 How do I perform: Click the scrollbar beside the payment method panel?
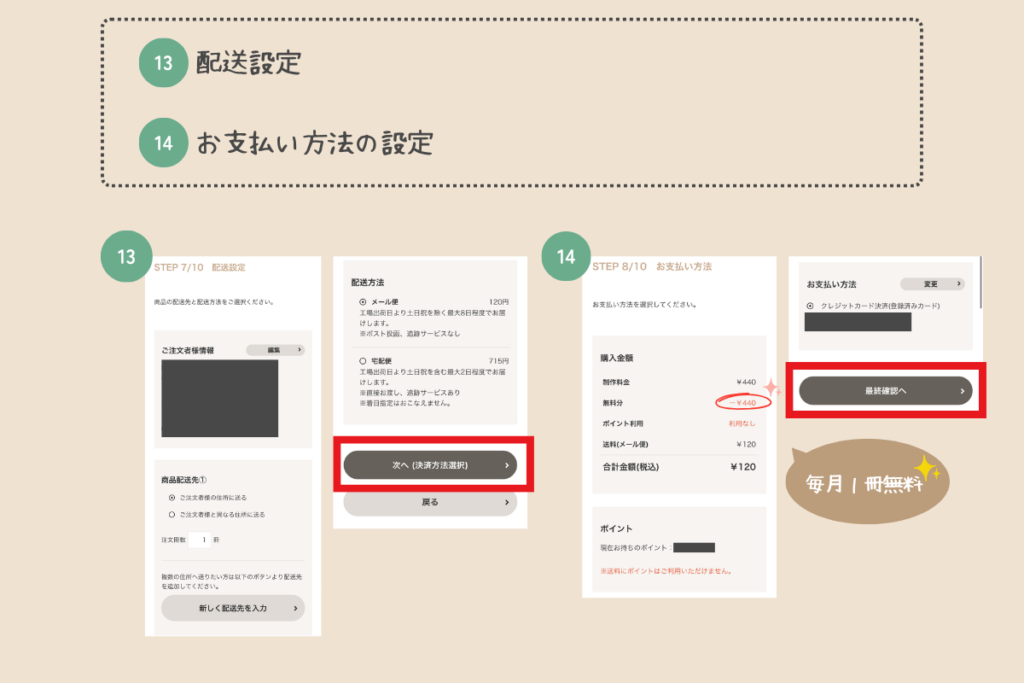(x=981, y=285)
